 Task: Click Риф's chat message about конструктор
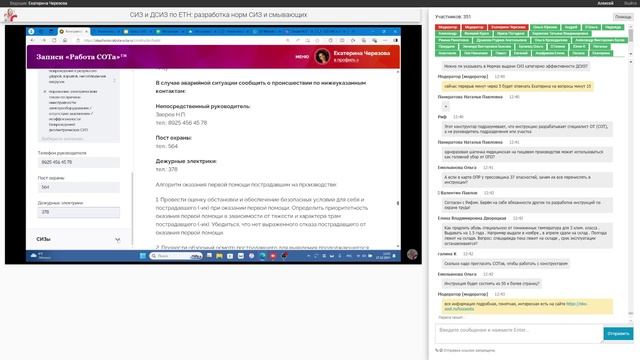pyautogui.click(x=527, y=129)
